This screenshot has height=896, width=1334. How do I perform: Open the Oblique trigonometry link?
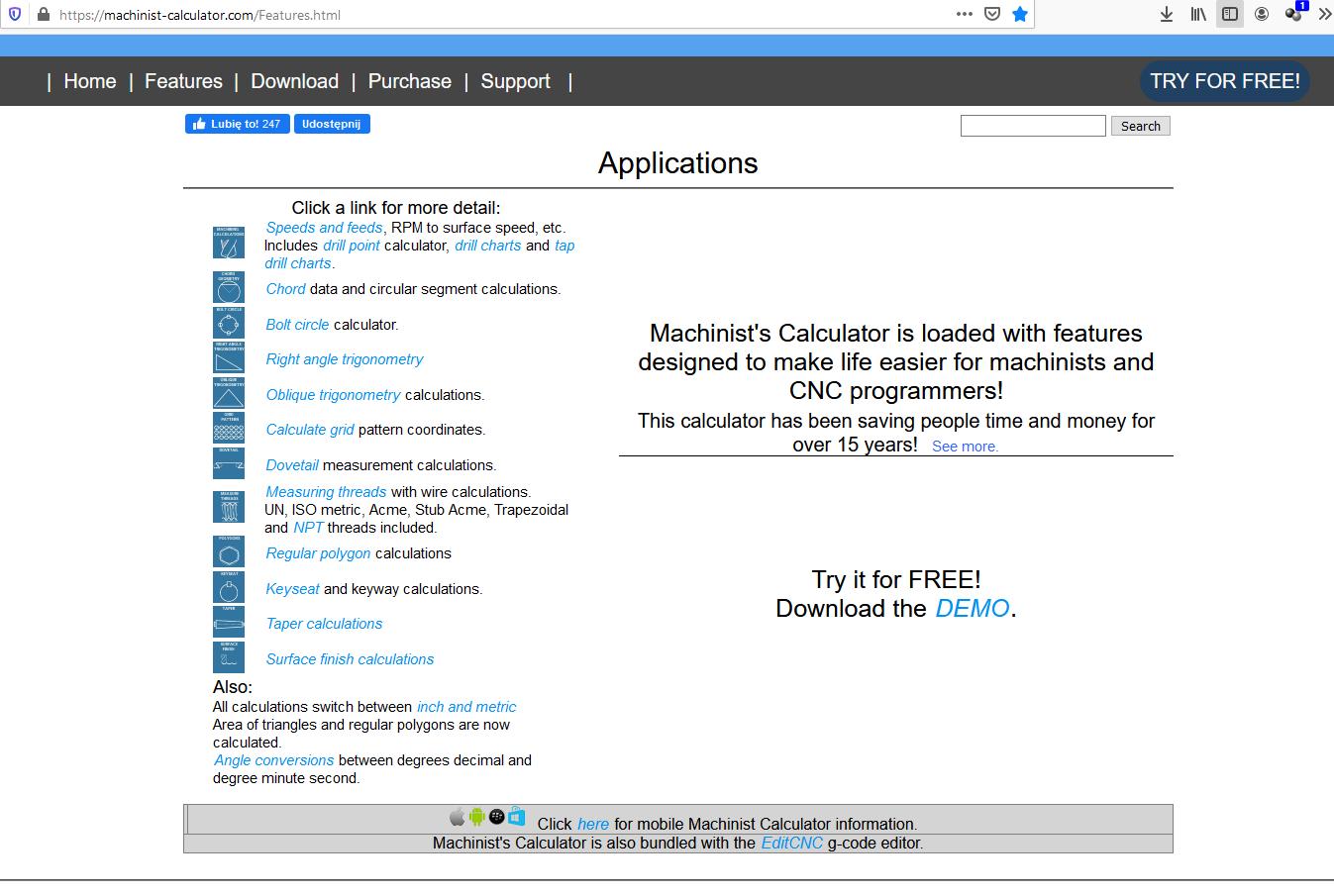[334, 395]
